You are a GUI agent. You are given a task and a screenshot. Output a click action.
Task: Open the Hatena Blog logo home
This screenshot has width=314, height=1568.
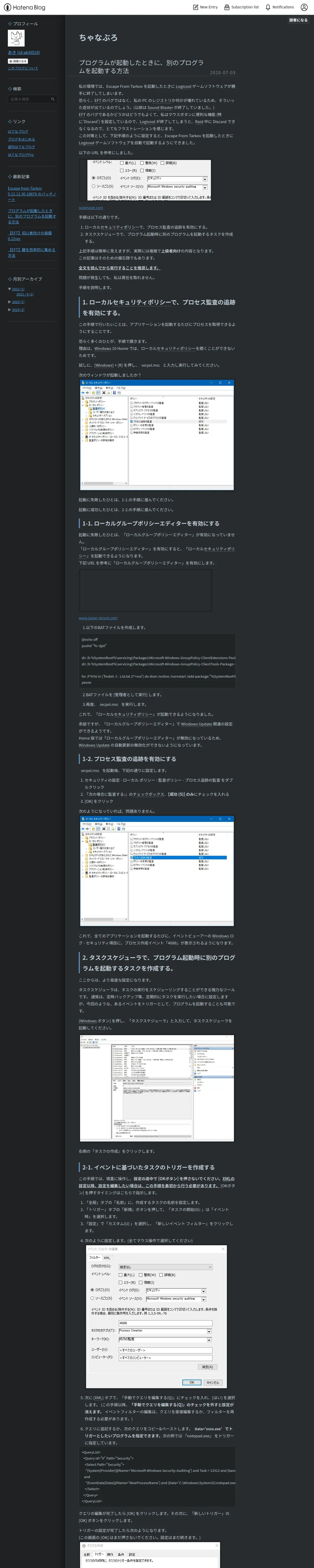coord(24,7)
